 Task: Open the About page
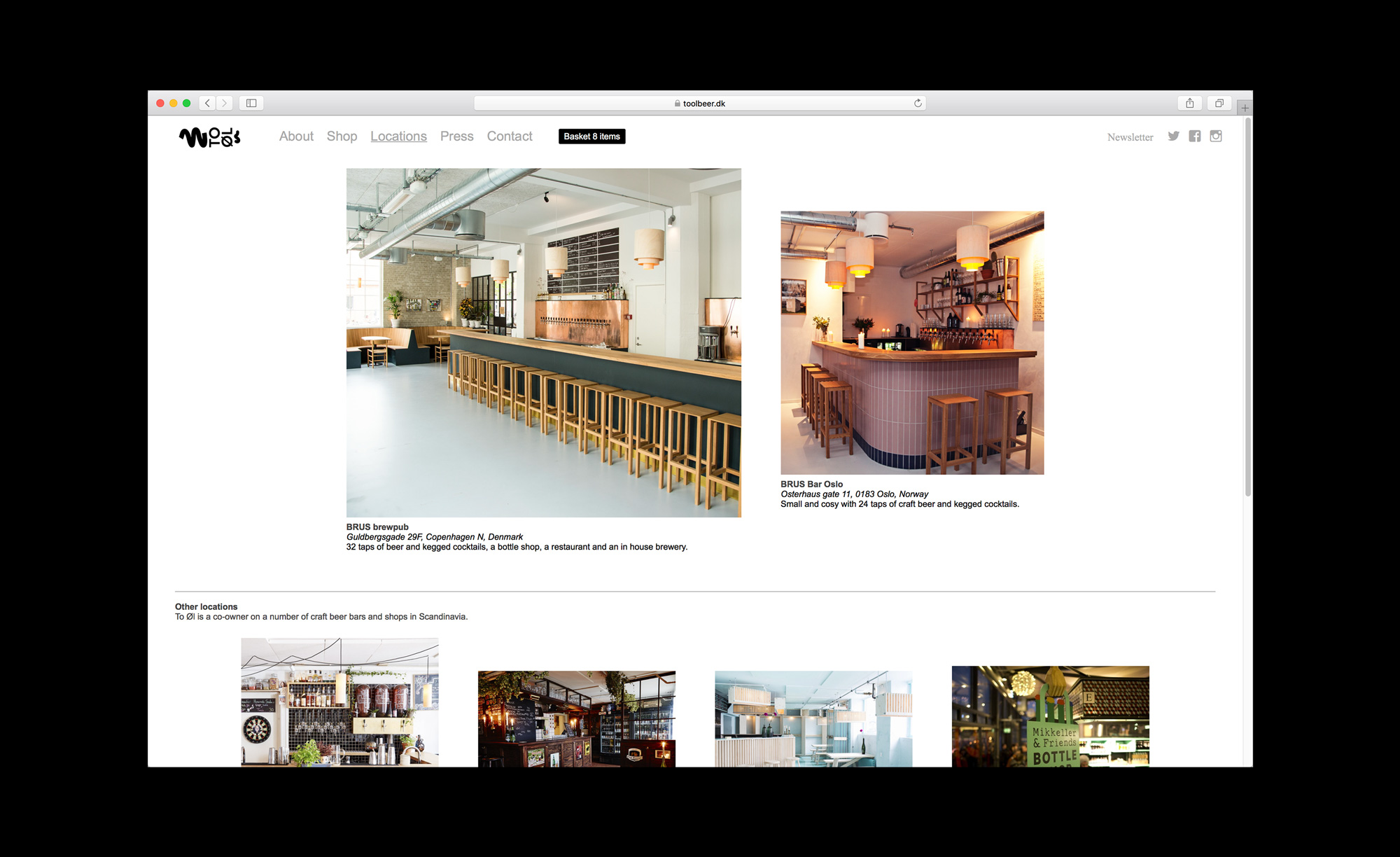point(296,137)
